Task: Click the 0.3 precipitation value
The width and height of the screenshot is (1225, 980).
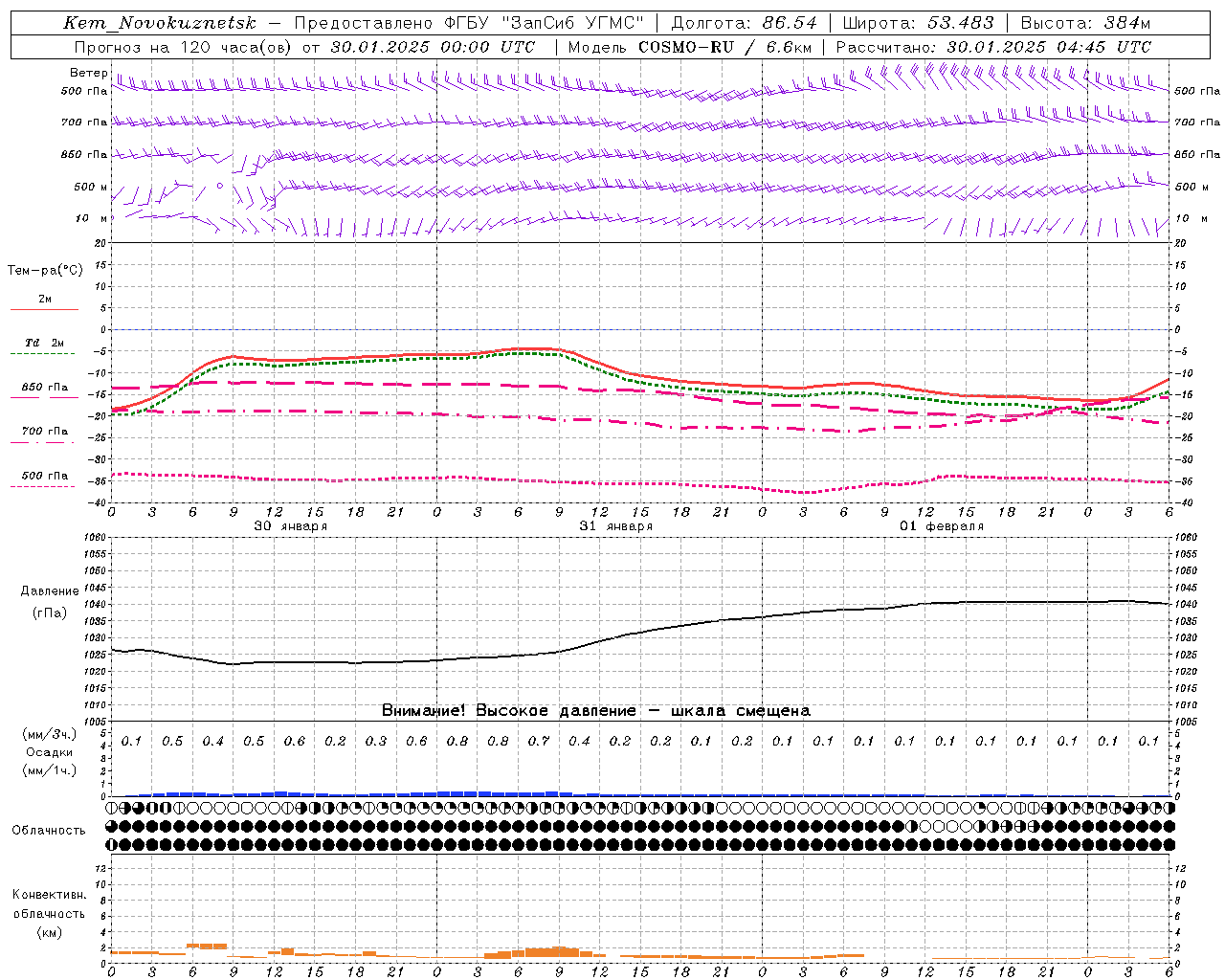Action: click(x=376, y=741)
